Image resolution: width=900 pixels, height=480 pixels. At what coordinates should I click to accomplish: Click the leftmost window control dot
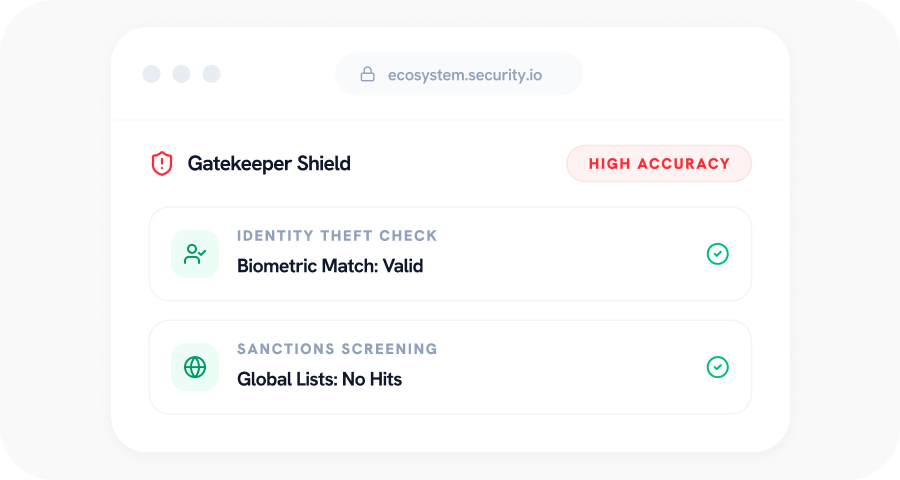click(x=151, y=74)
